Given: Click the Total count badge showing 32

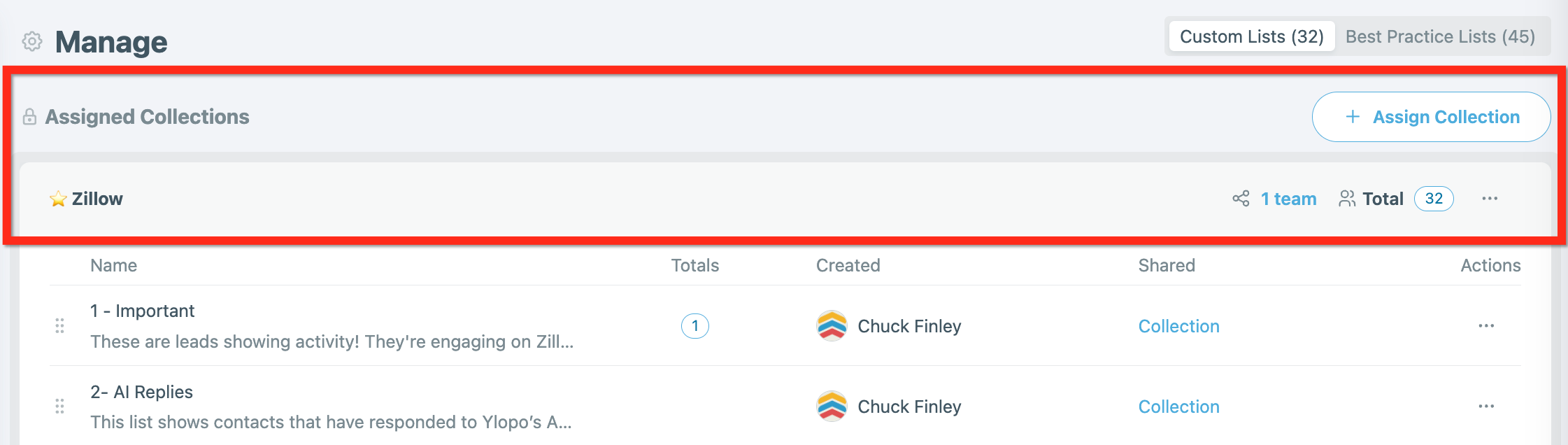Looking at the screenshot, I should pyautogui.click(x=1434, y=199).
